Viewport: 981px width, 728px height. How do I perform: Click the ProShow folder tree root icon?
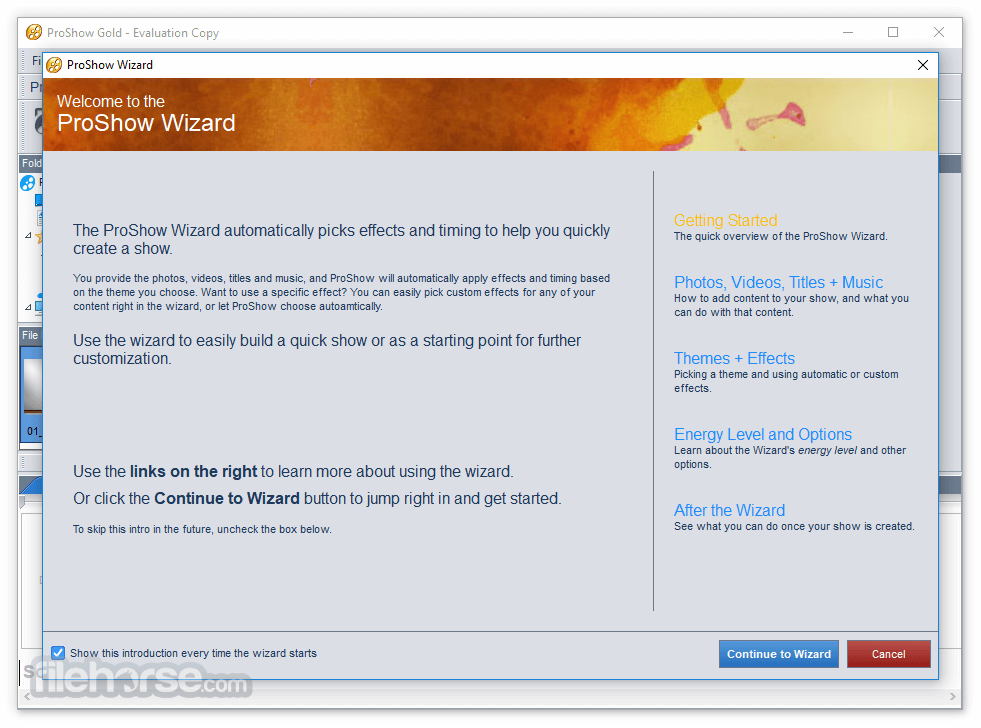point(28,183)
